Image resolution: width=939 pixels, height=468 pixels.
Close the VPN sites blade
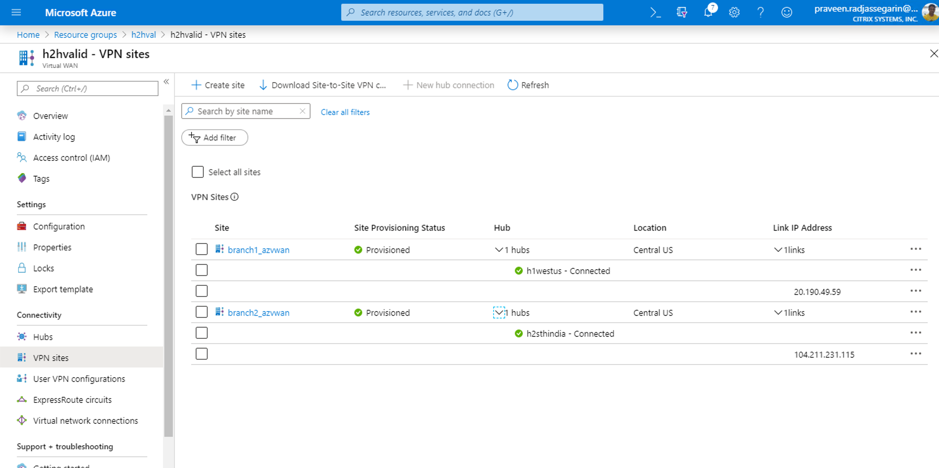[x=933, y=54]
